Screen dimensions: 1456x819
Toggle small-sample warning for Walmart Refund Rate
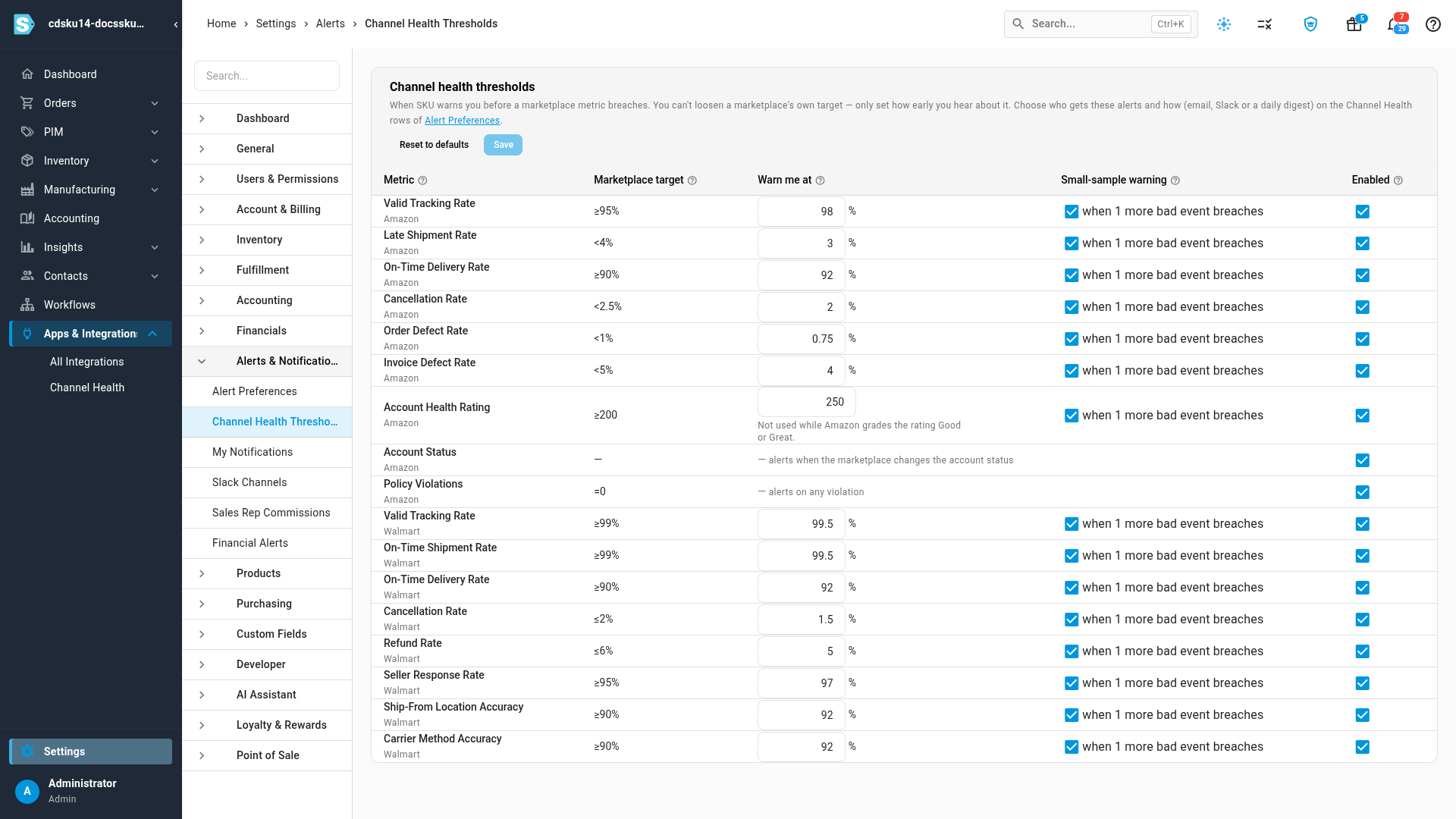coord(1072,651)
